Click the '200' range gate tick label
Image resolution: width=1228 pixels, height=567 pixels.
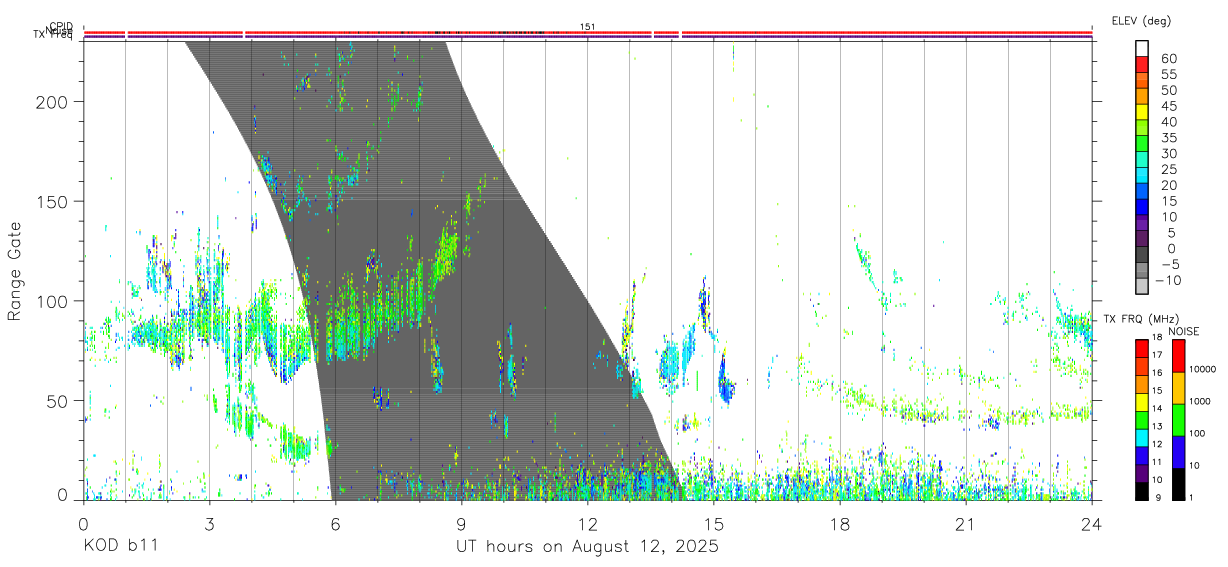[x=54, y=102]
